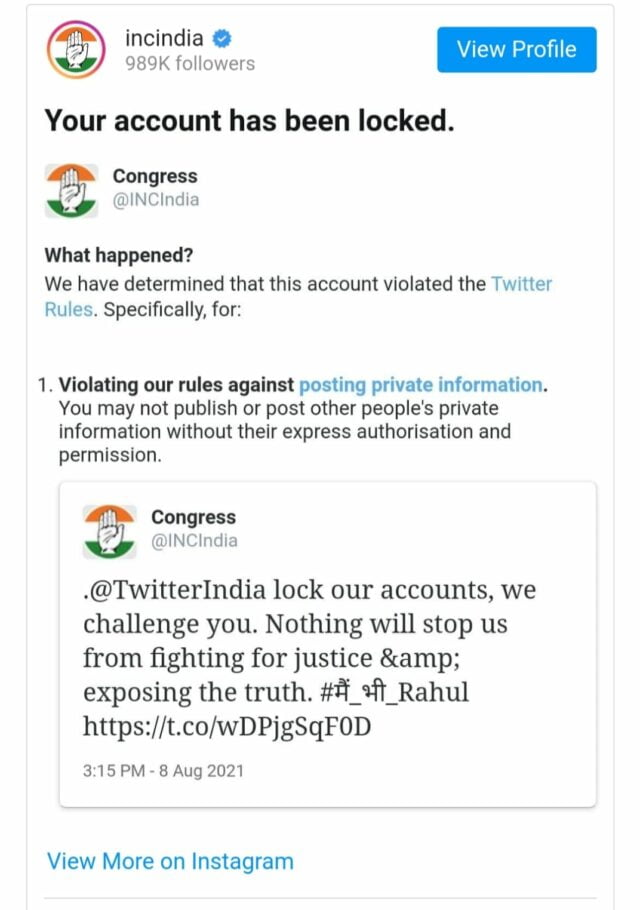This screenshot has height=910, width=640.
Task: Click the 3:15 PM - 8 Aug 2021 timestamp
Action: pyautogui.click(x=163, y=771)
